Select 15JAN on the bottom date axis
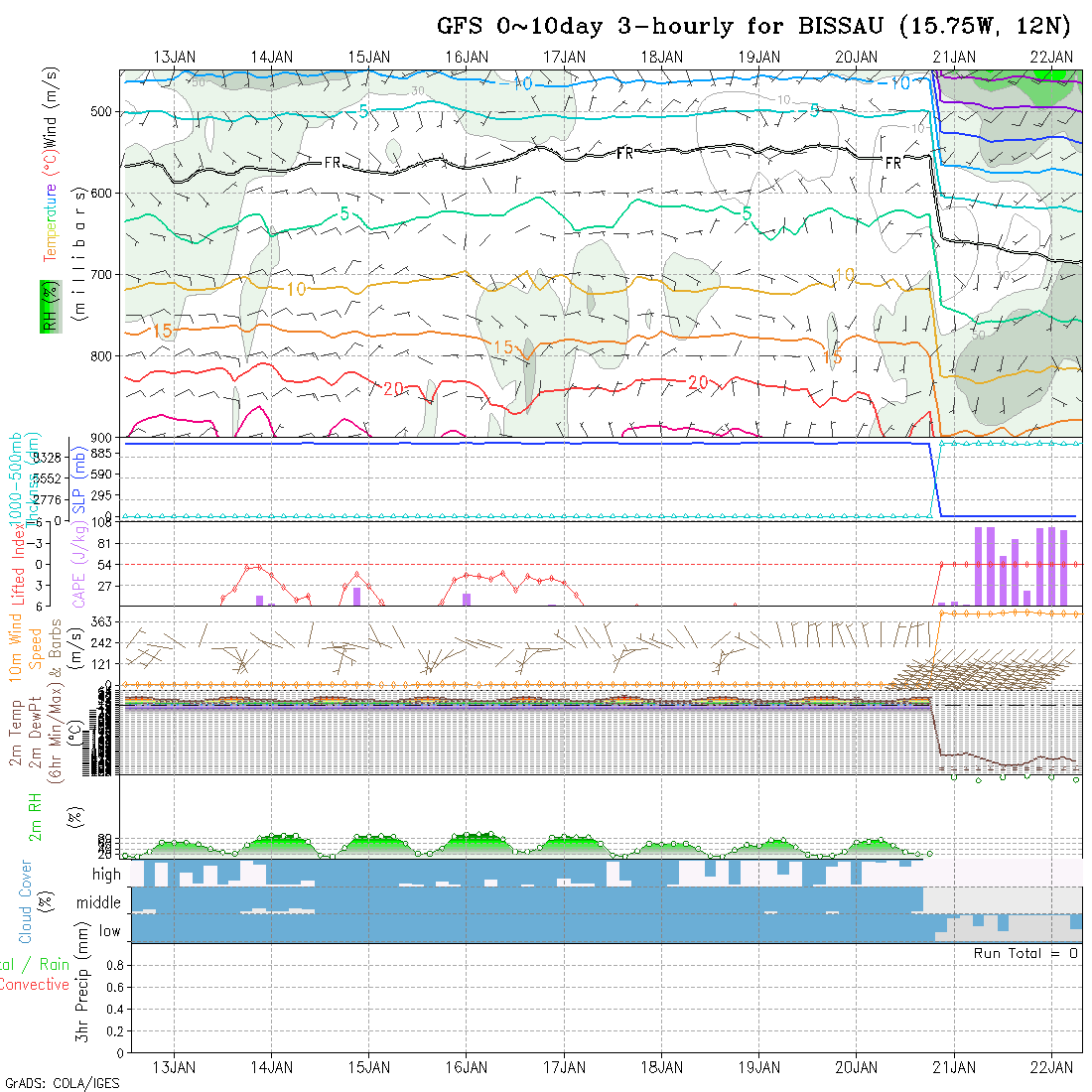This screenshot has height=1092, width=1092. click(369, 1067)
